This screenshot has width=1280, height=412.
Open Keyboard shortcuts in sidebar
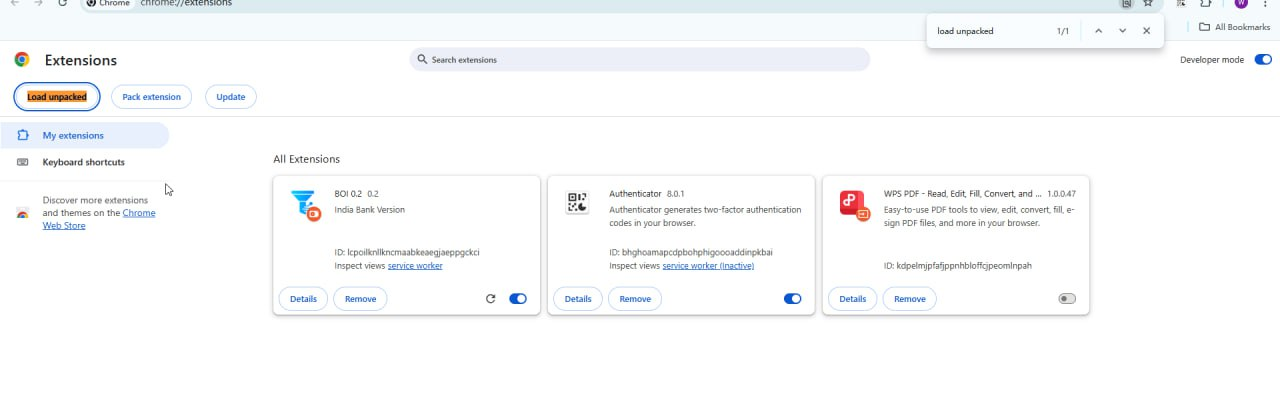point(85,162)
